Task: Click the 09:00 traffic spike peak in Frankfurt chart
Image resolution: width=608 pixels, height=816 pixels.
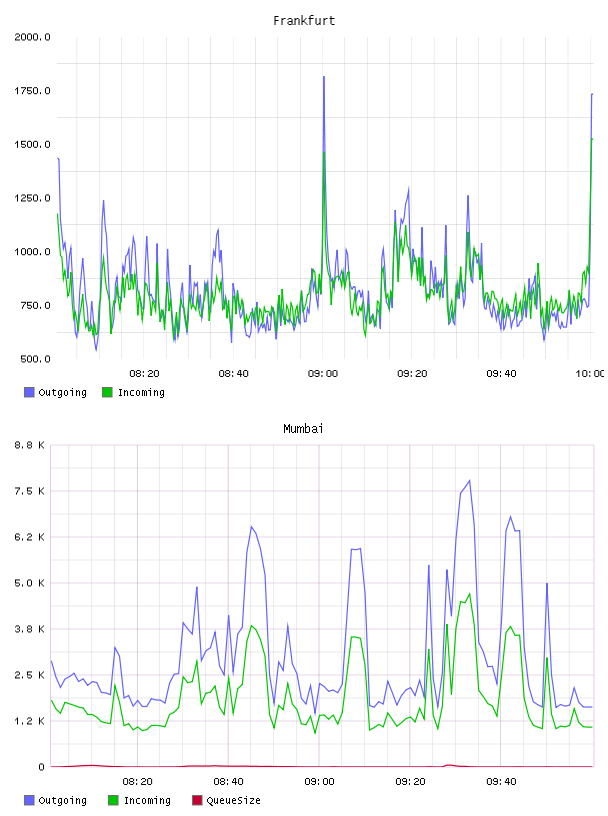Action: click(x=324, y=77)
